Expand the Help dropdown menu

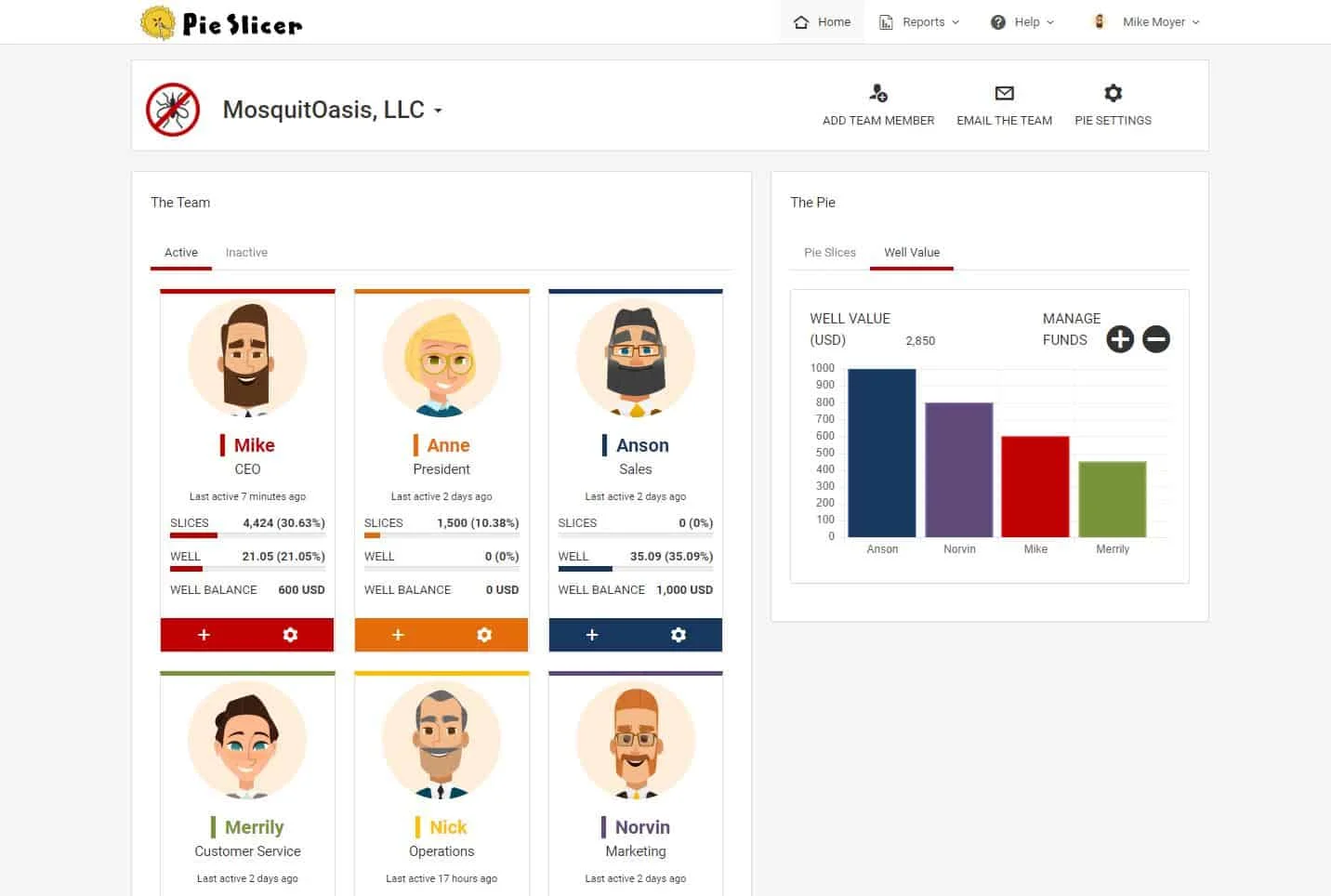pyautogui.click(x=1022, y=22)
